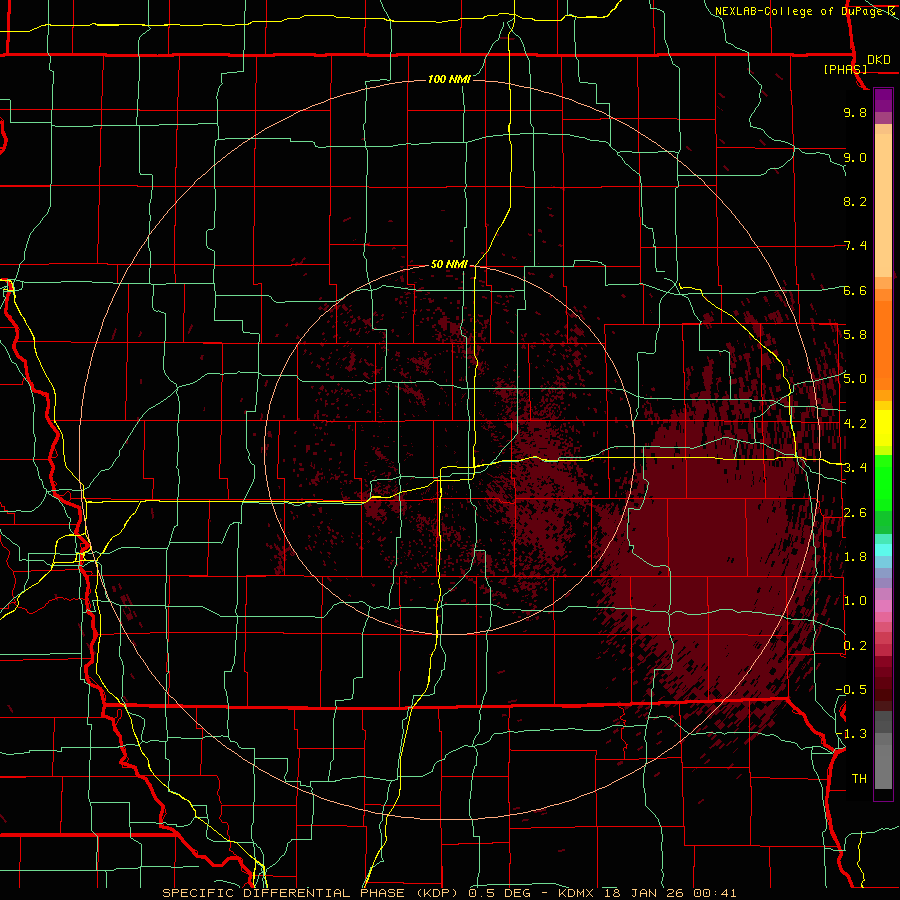Pick the pink color bar segment
This screenshot has height=900, width=900.
point(883,606)
